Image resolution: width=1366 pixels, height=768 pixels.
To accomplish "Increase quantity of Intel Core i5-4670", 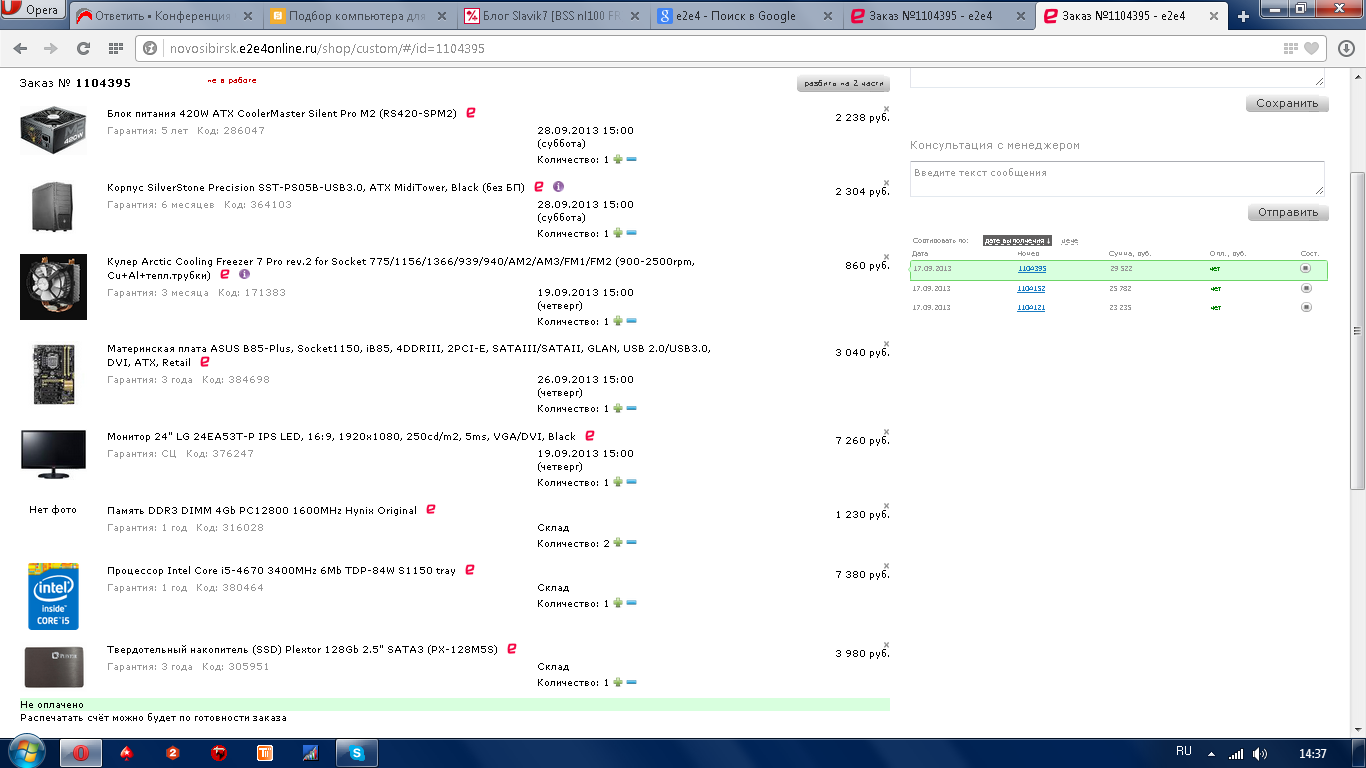I will 618,603.
